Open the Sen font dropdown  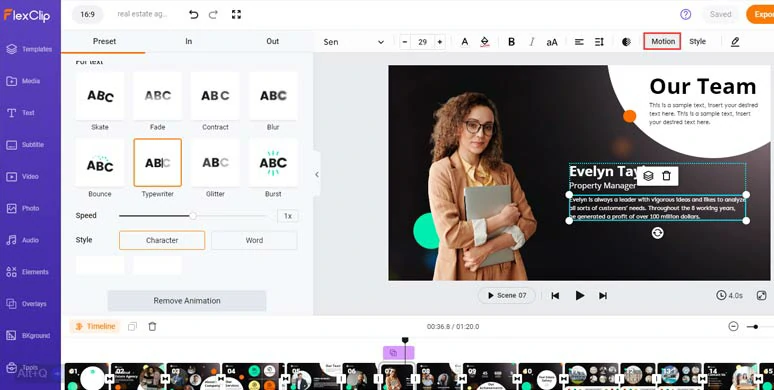coord(354,42)
